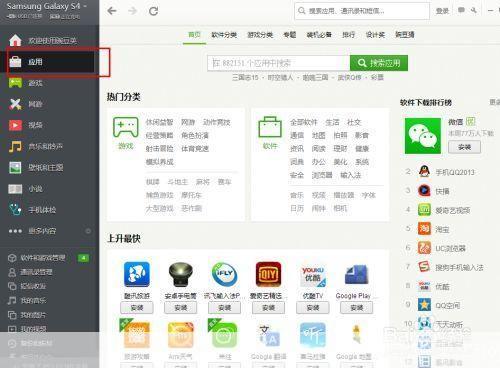Click the green 搜索应用 search button
Screen dimensions: 500x368
[x=379, y=63]
